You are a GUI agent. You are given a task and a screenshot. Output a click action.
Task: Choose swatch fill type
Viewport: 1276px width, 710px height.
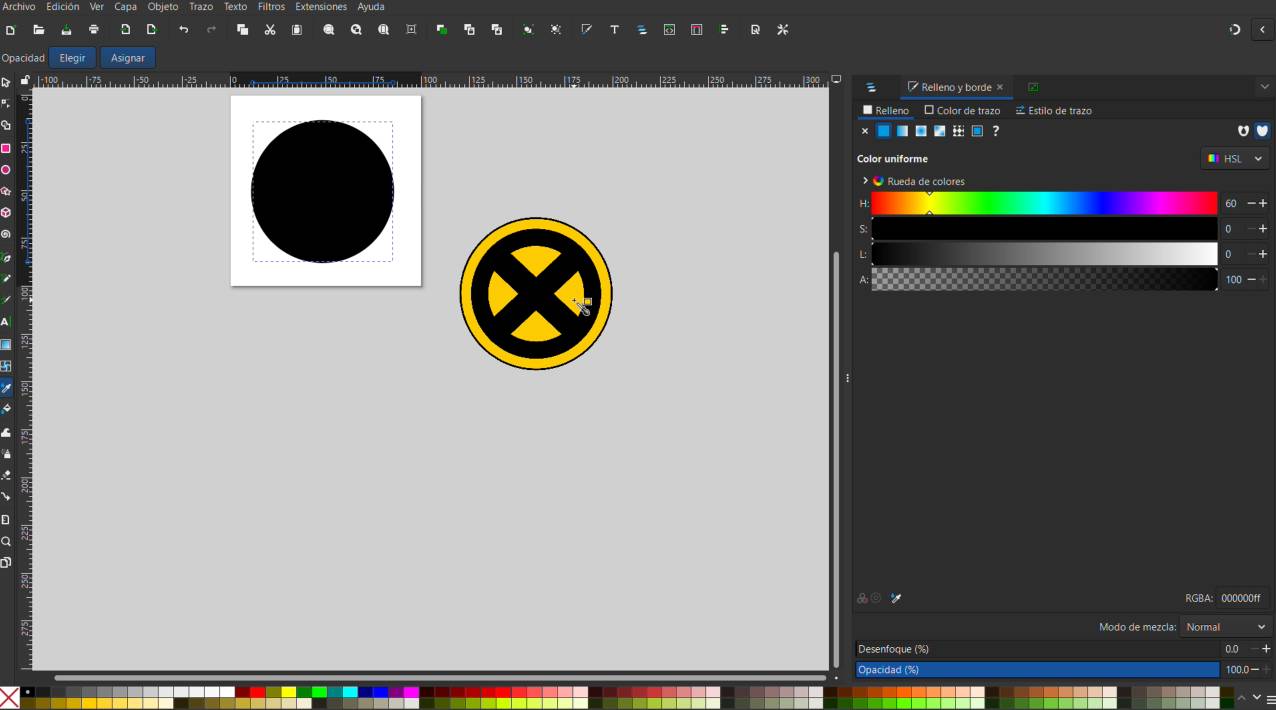click(x=977, y=131)
